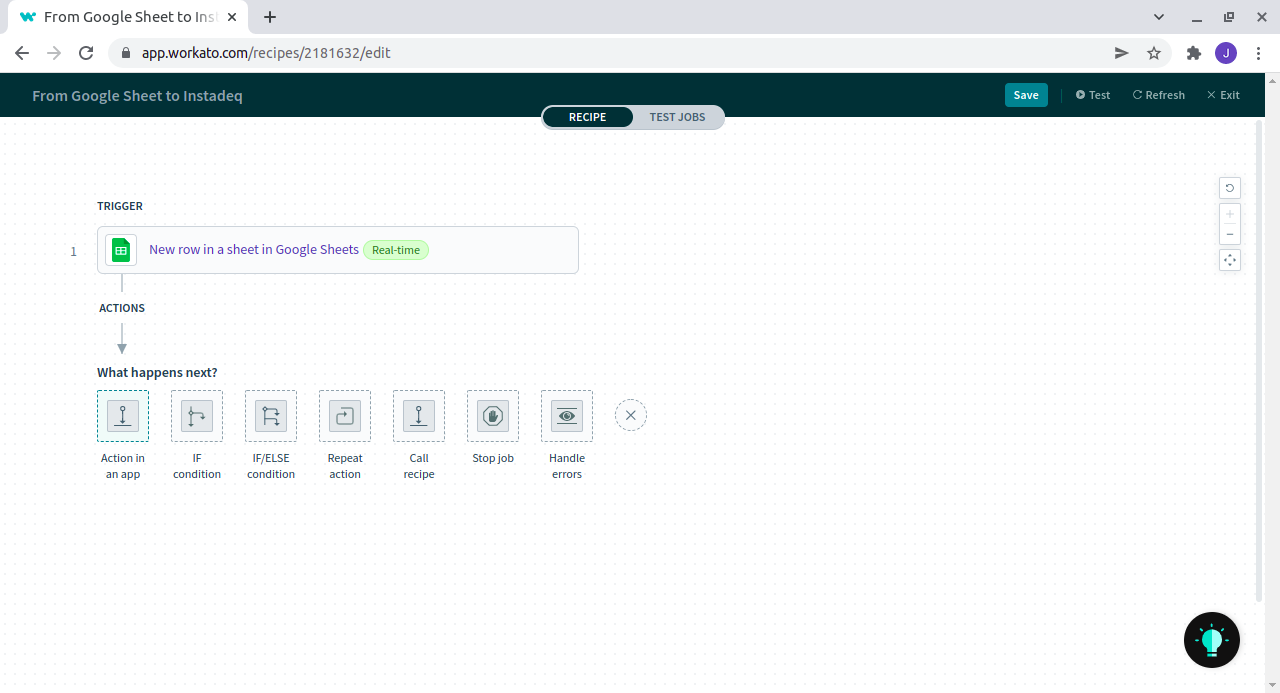Exit the recipe editor
Screen dimensions: 1280x693
point(1223,95)
